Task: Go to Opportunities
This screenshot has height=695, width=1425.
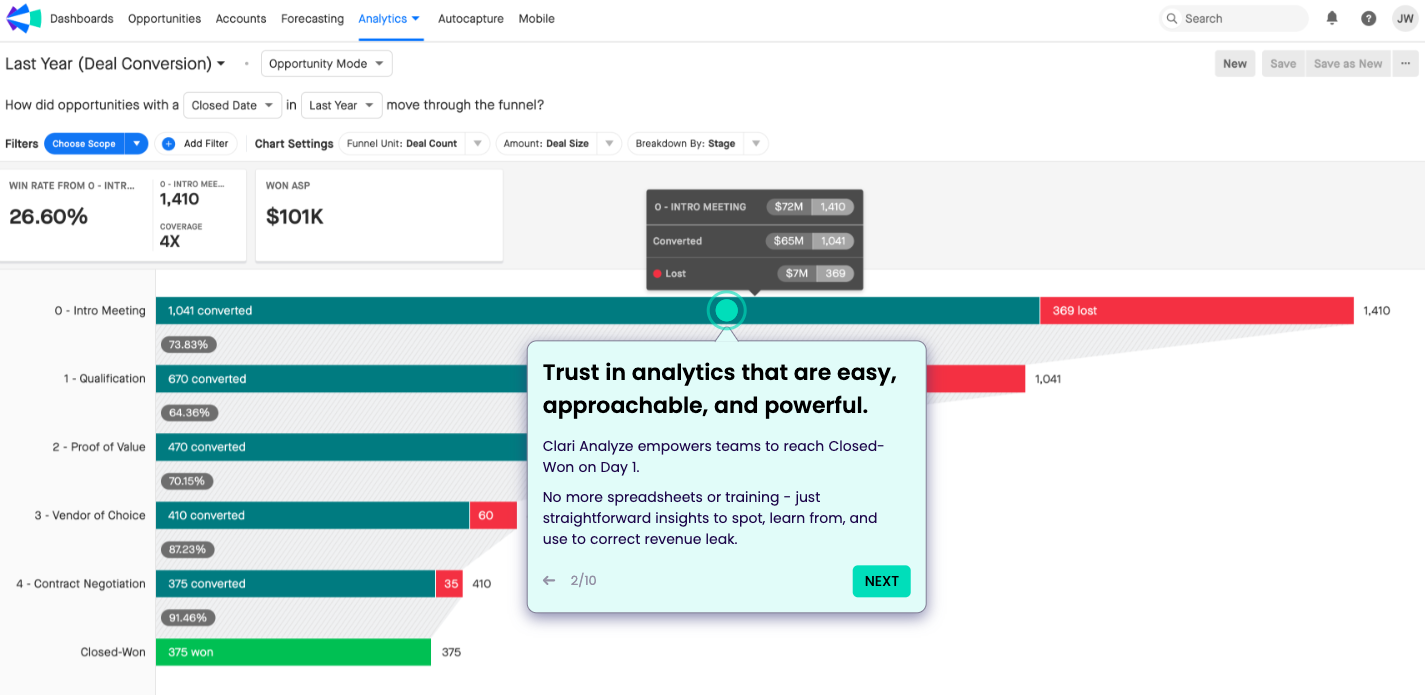Action: tap(164, 19)
